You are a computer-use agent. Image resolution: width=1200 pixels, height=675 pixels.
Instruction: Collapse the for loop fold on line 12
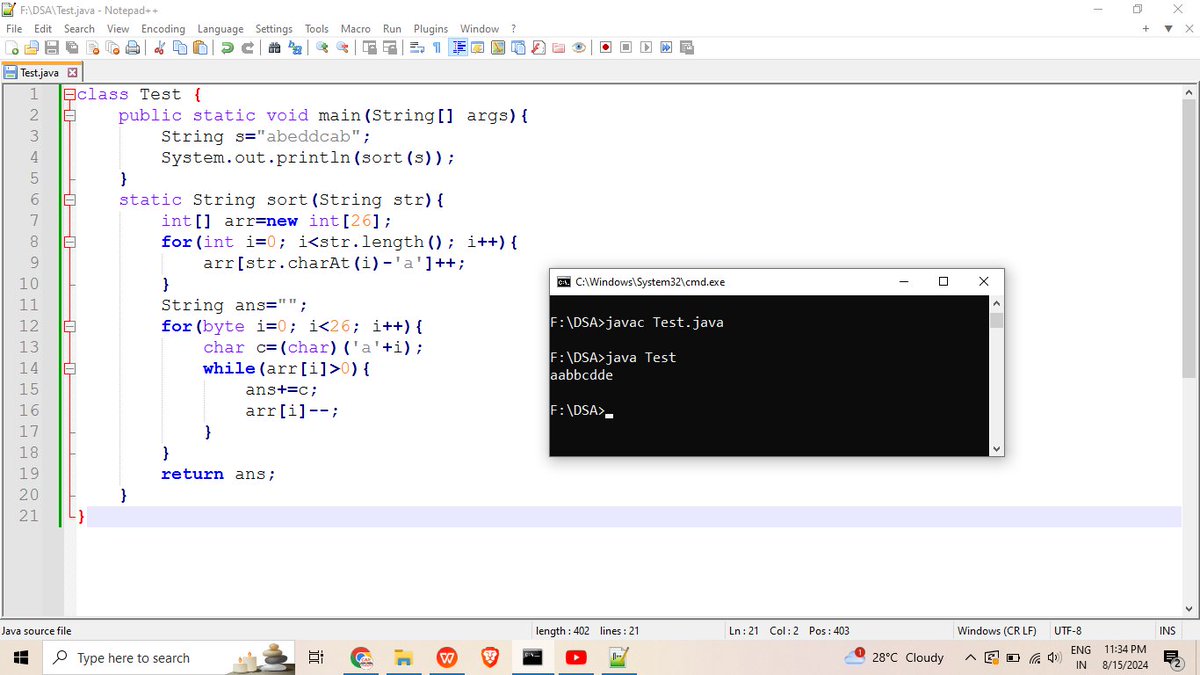pyautogui.click(x=69, y=326)
